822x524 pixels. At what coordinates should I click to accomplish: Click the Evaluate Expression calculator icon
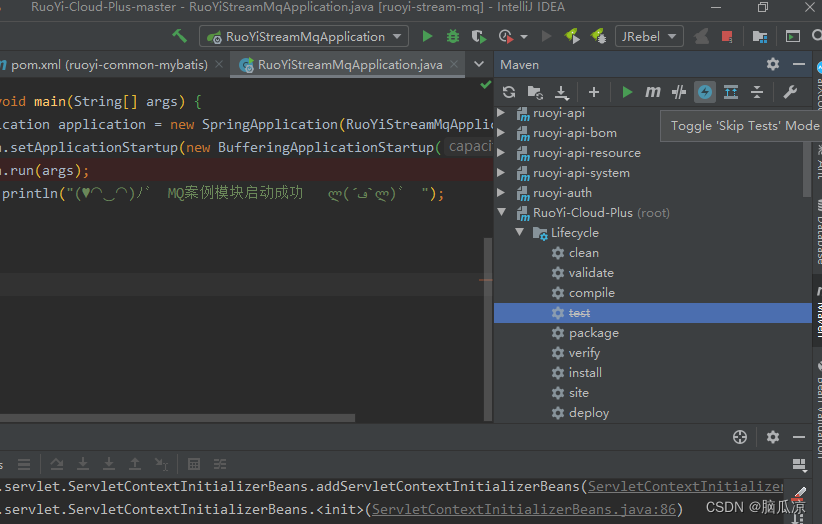point(194,464)
